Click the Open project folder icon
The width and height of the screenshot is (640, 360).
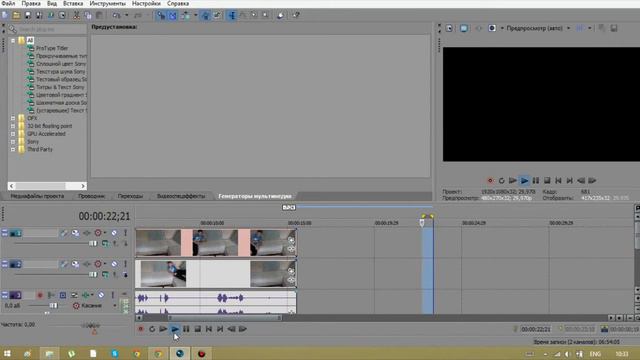pyautogui.click(x=16, y=16)
